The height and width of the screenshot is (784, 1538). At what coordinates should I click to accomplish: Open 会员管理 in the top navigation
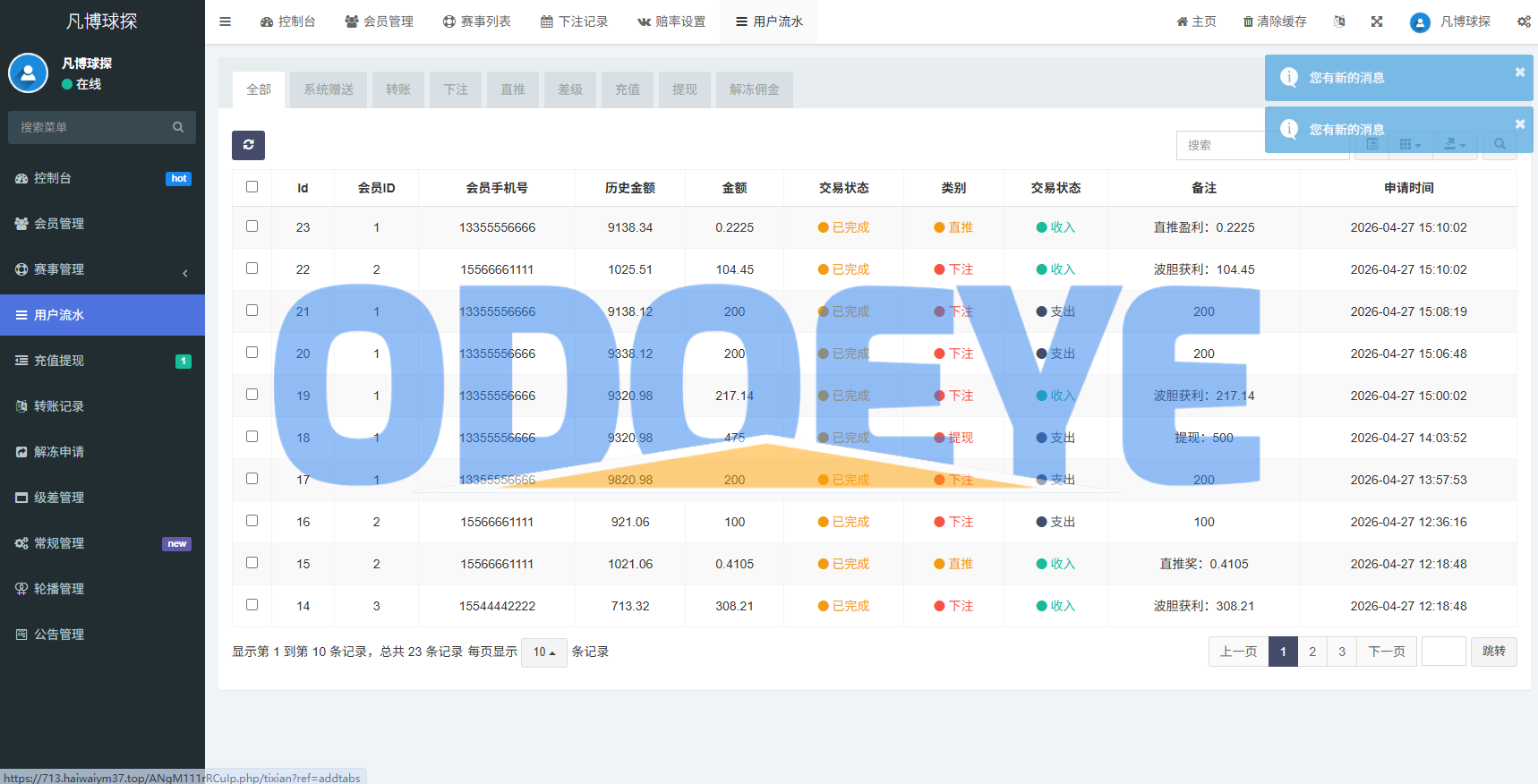tap(380, 21)
